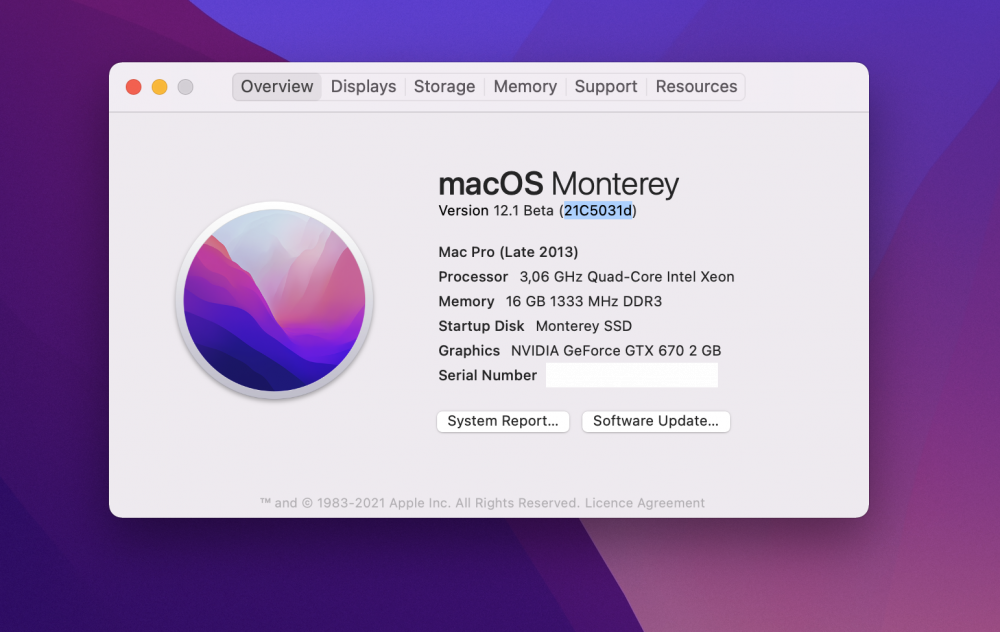This screenshot has width=1000, height=632.
Task: Click the macOS Monterey logo image
Action: point(274,300)
